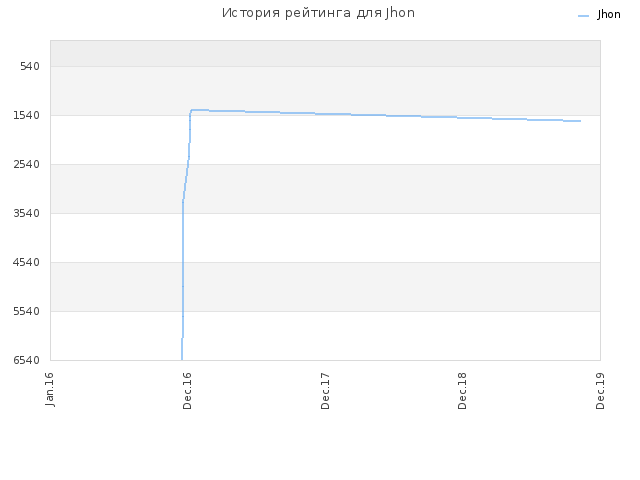Click the rightmost end of the rating line
Viewport: 640px width, 480px height.
coord(580,121)
